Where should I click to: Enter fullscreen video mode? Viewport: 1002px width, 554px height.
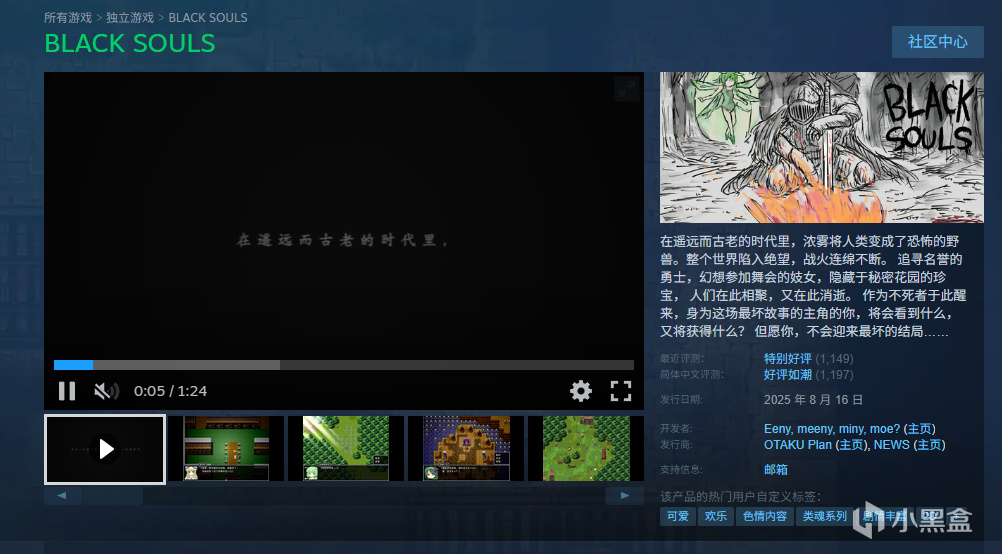620,390
